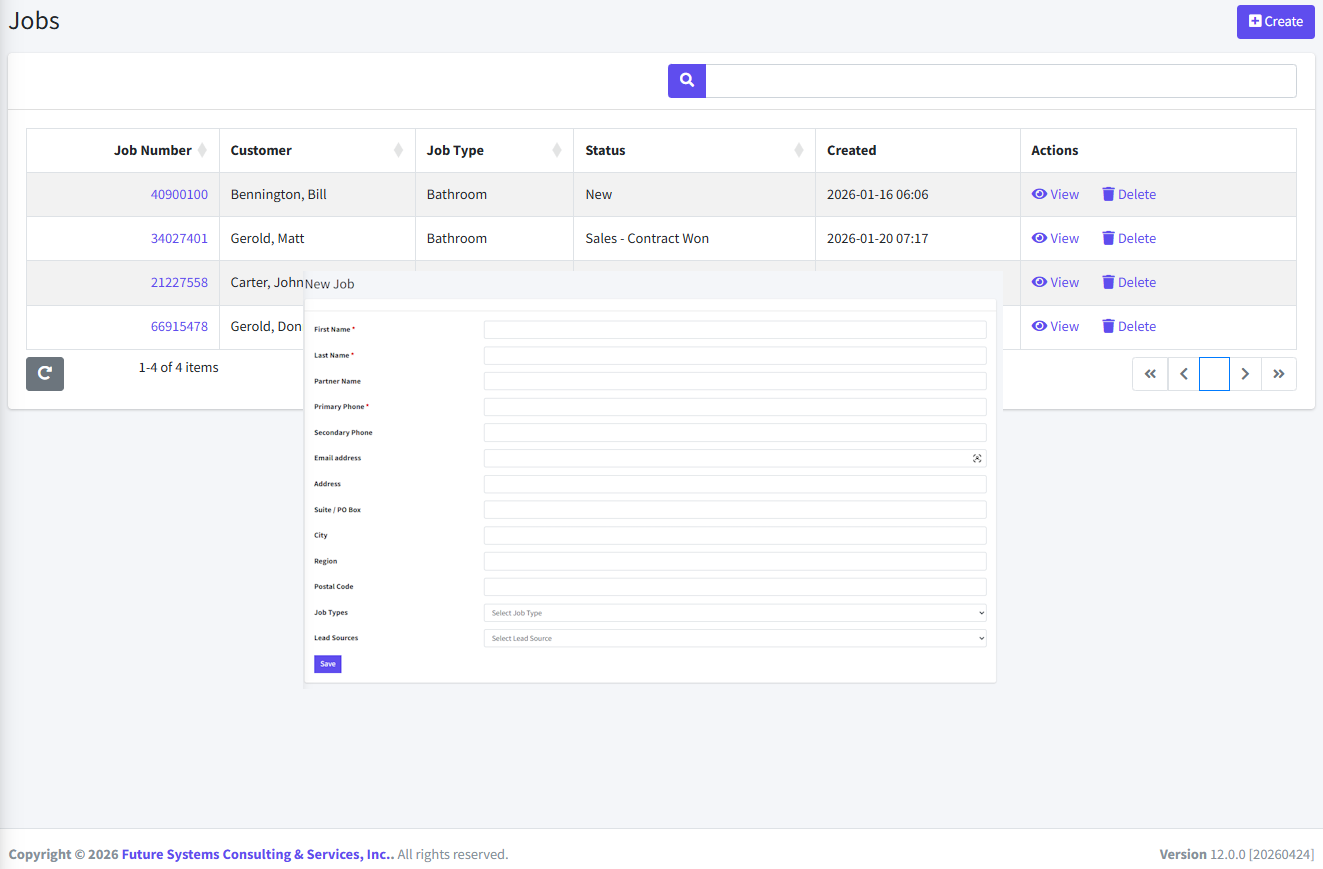Open job number 34027401 link
The height and width of the screenshot is (869, 1323).
tap(179, 239)
